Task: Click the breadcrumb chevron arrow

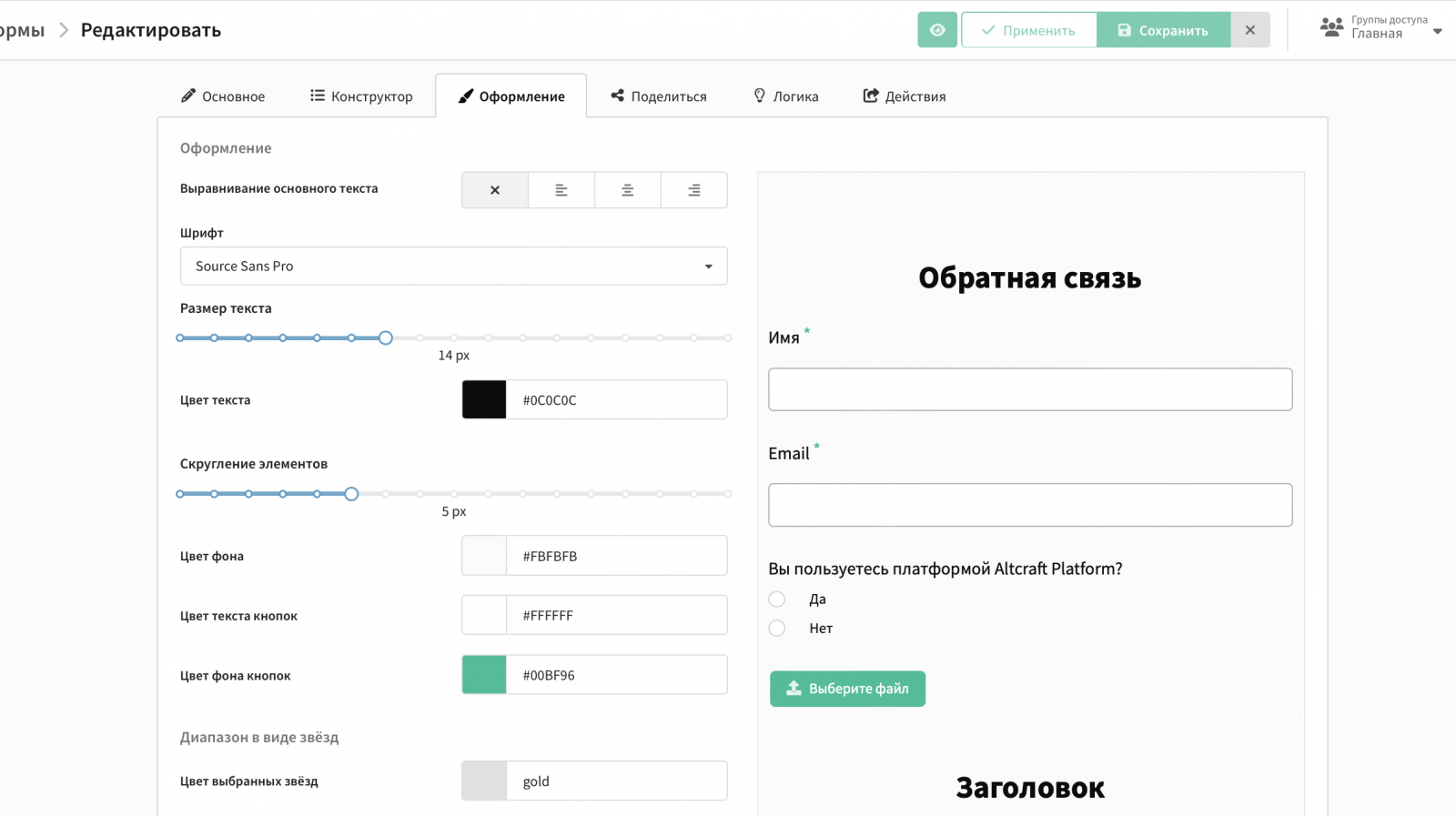Action: click(64, 30)
